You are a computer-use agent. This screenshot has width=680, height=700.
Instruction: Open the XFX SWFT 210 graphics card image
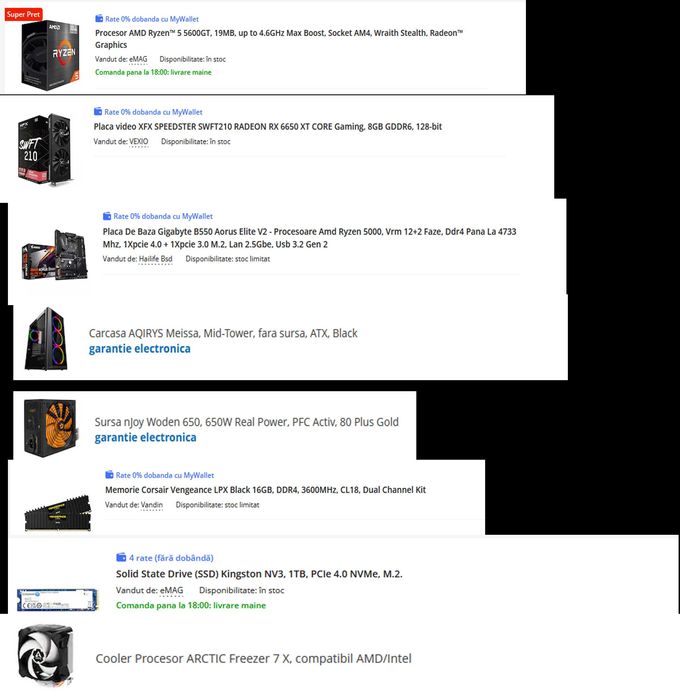(x=44, y=150)
